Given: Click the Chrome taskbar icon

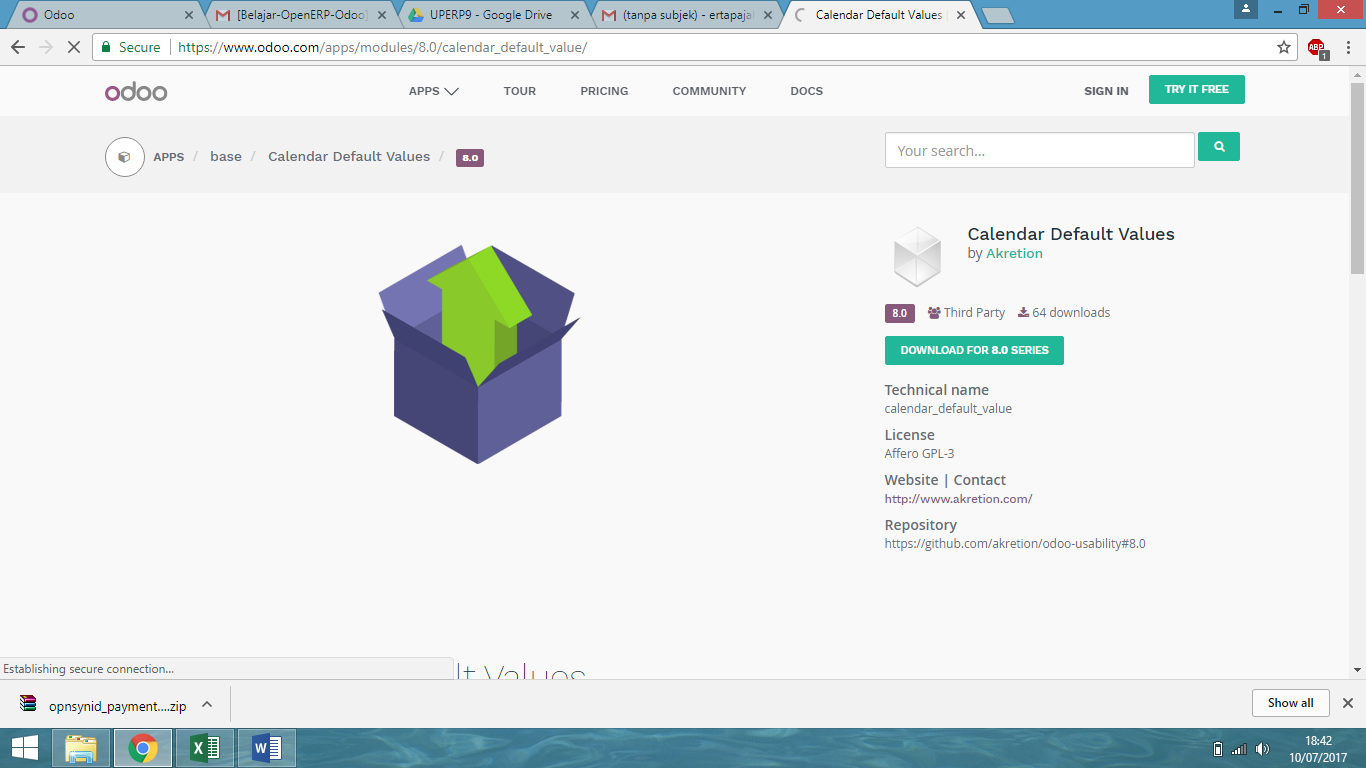Looking at the screenshot, I should (143, 748).
